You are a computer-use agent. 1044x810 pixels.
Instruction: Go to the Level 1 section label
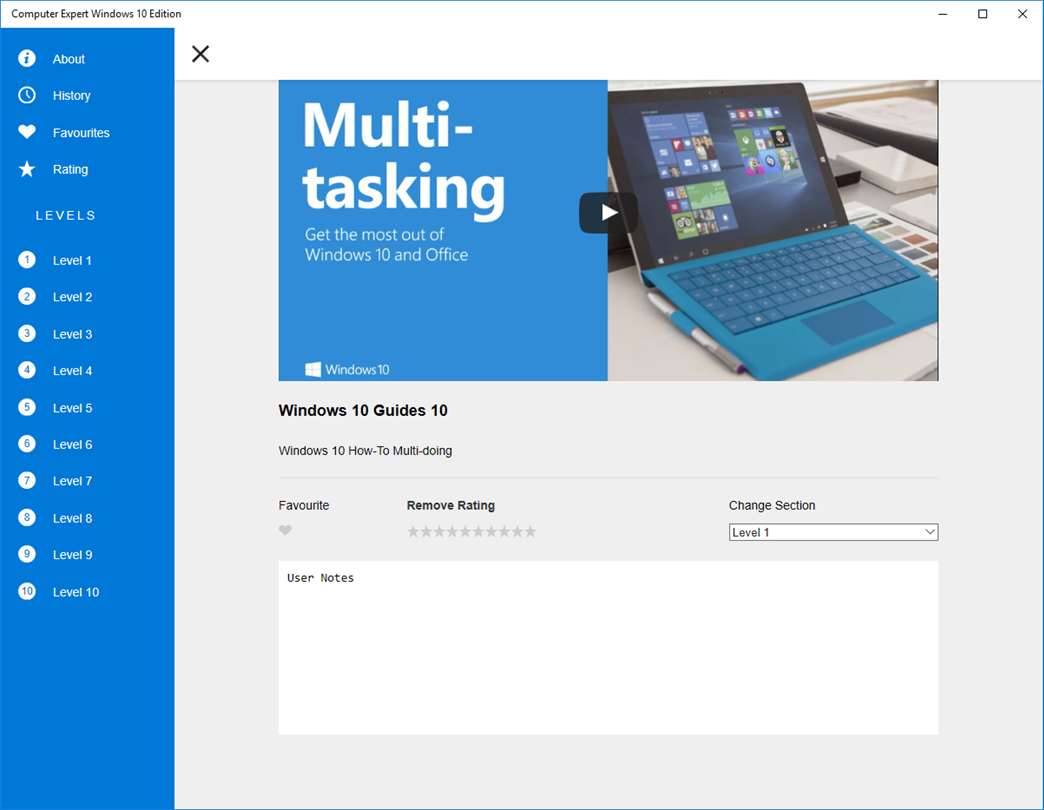[72, 261]
